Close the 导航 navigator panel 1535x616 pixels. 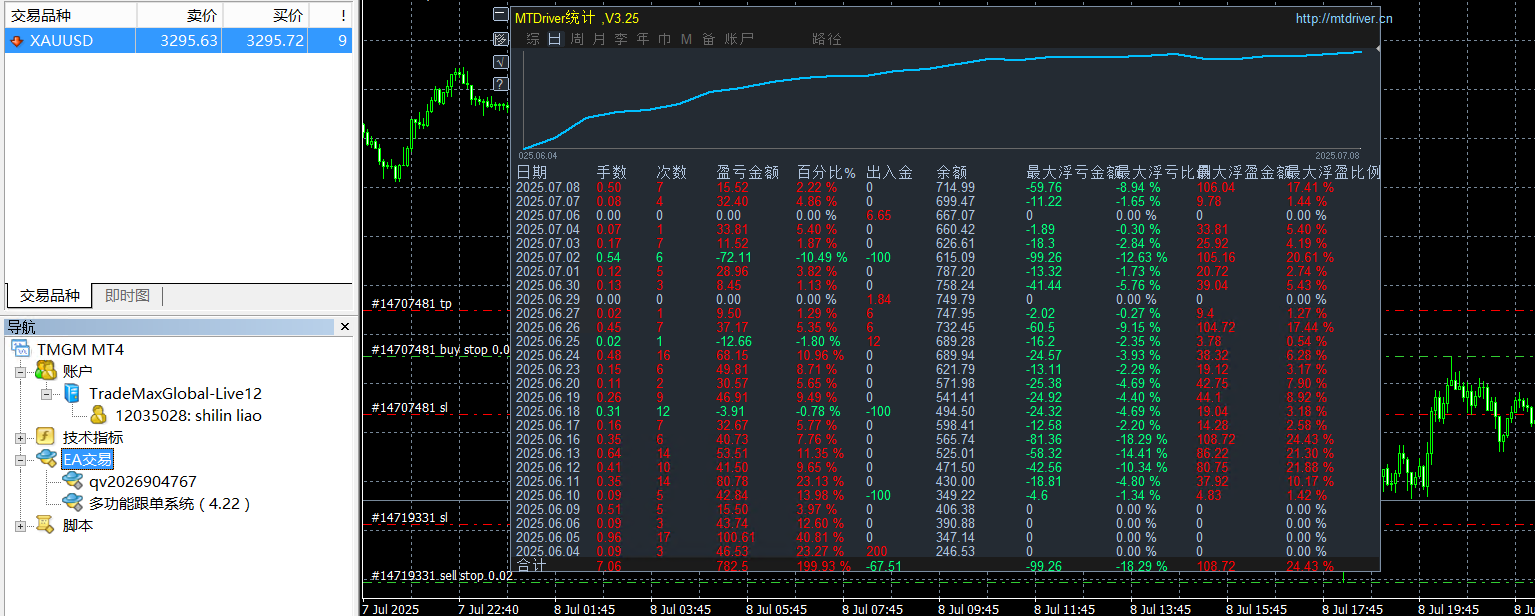click(x=345, y=327)
